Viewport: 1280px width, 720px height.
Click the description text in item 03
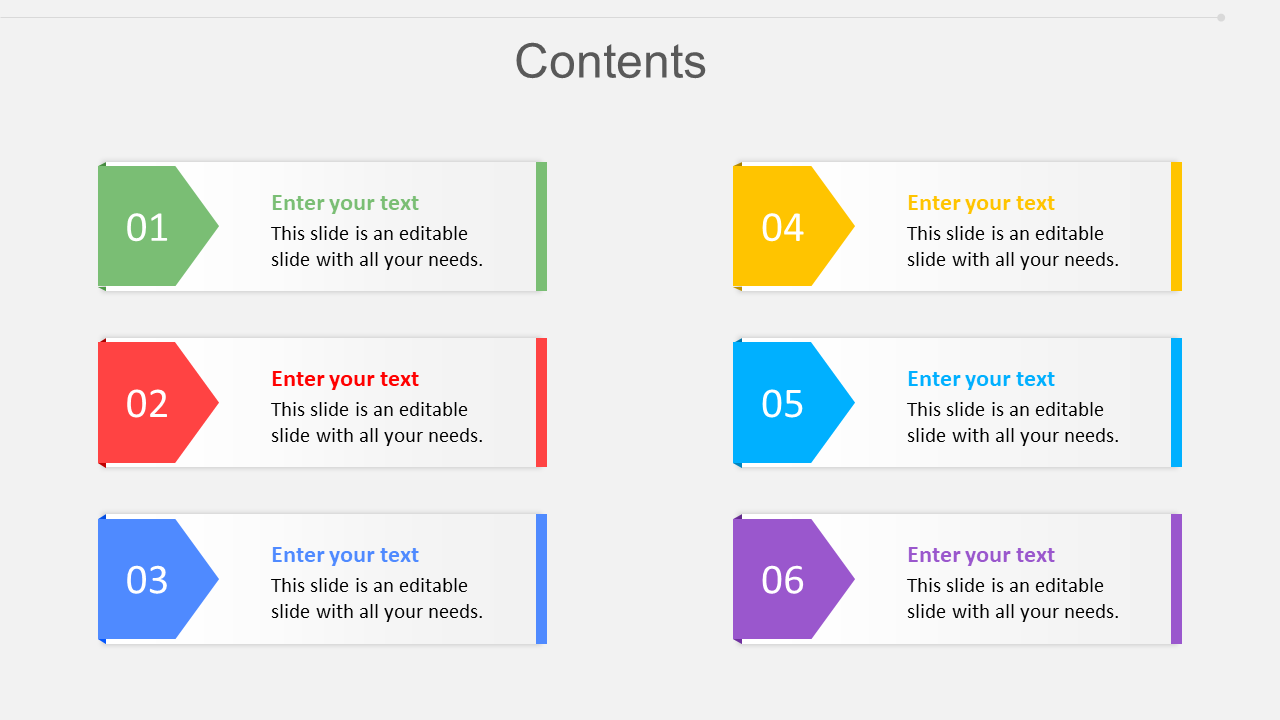click(377, 599)
